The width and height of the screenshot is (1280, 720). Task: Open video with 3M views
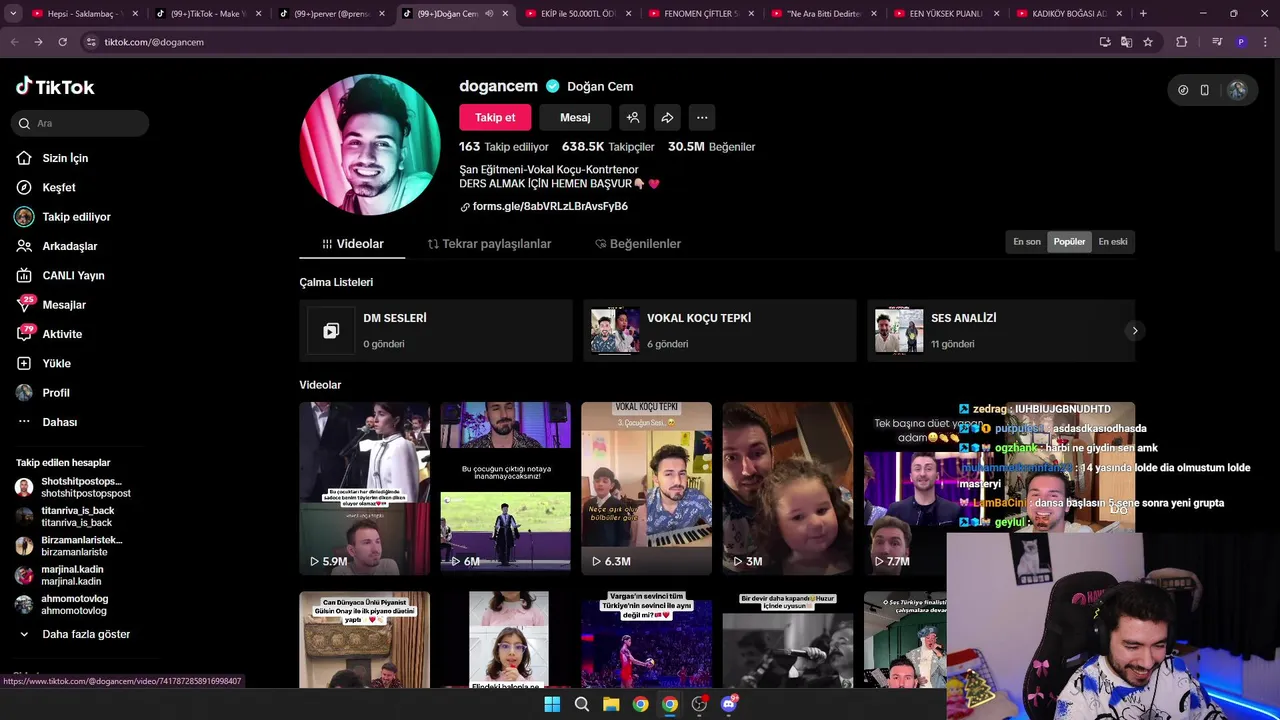[787, 488]
